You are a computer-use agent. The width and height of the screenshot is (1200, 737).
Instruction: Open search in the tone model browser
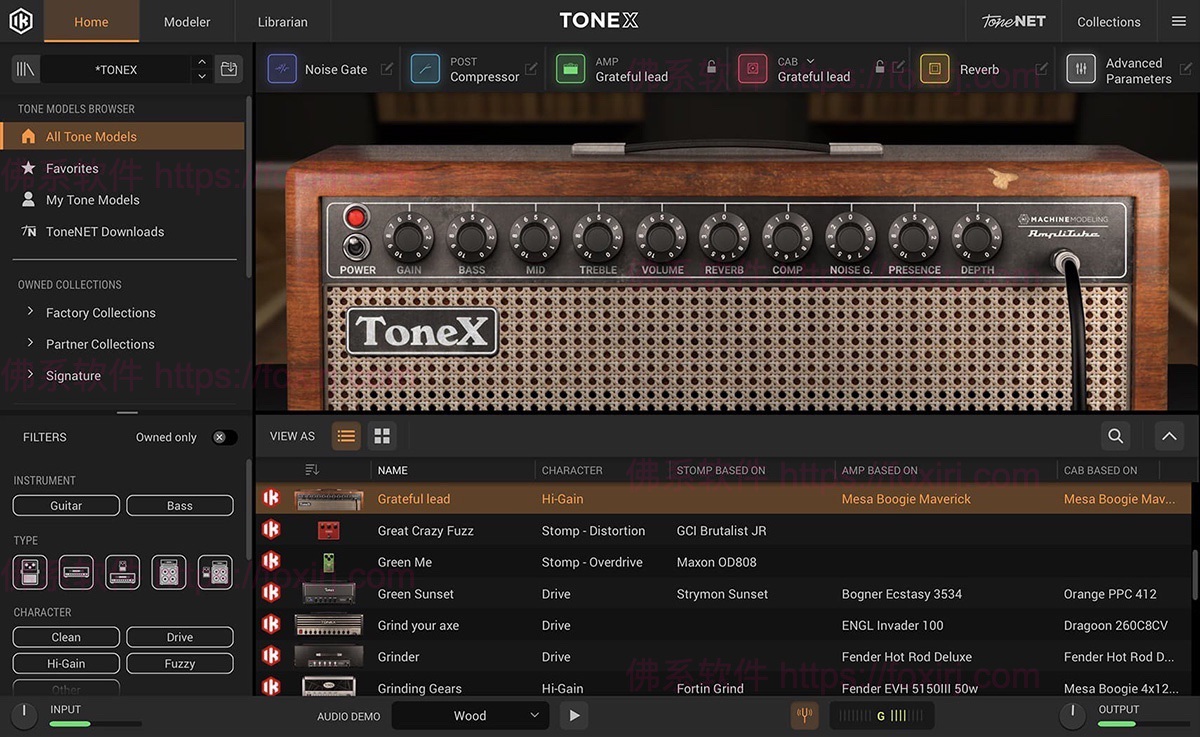[x=1115, y=436]
